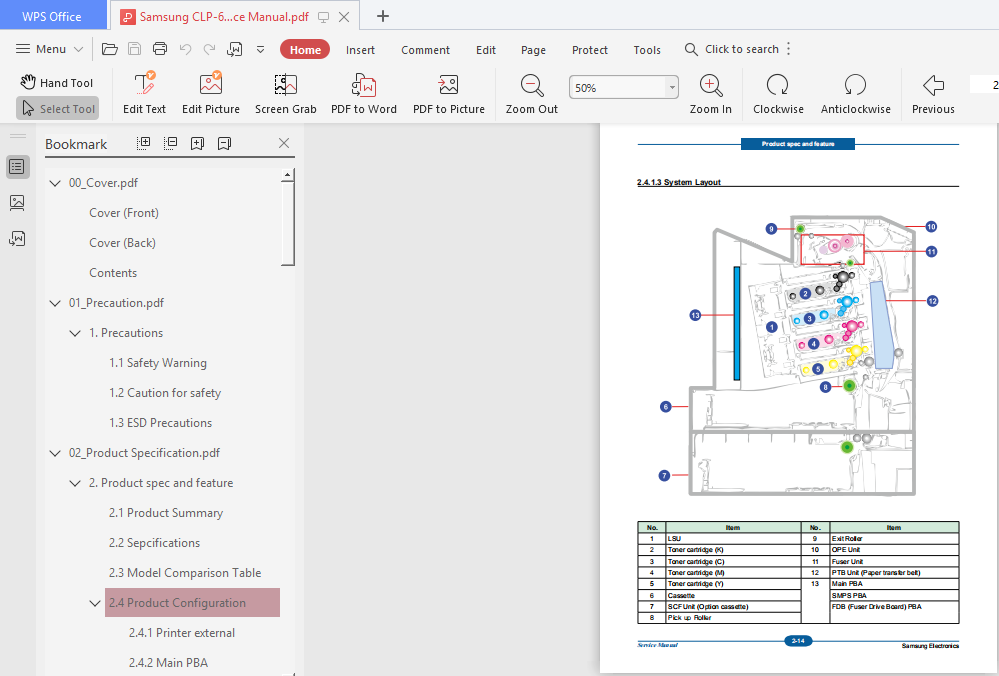Click the Bookmark panel sidebar icon
Image resolution: width=999 pixels, height=676 pixels.
click(17, 167)
